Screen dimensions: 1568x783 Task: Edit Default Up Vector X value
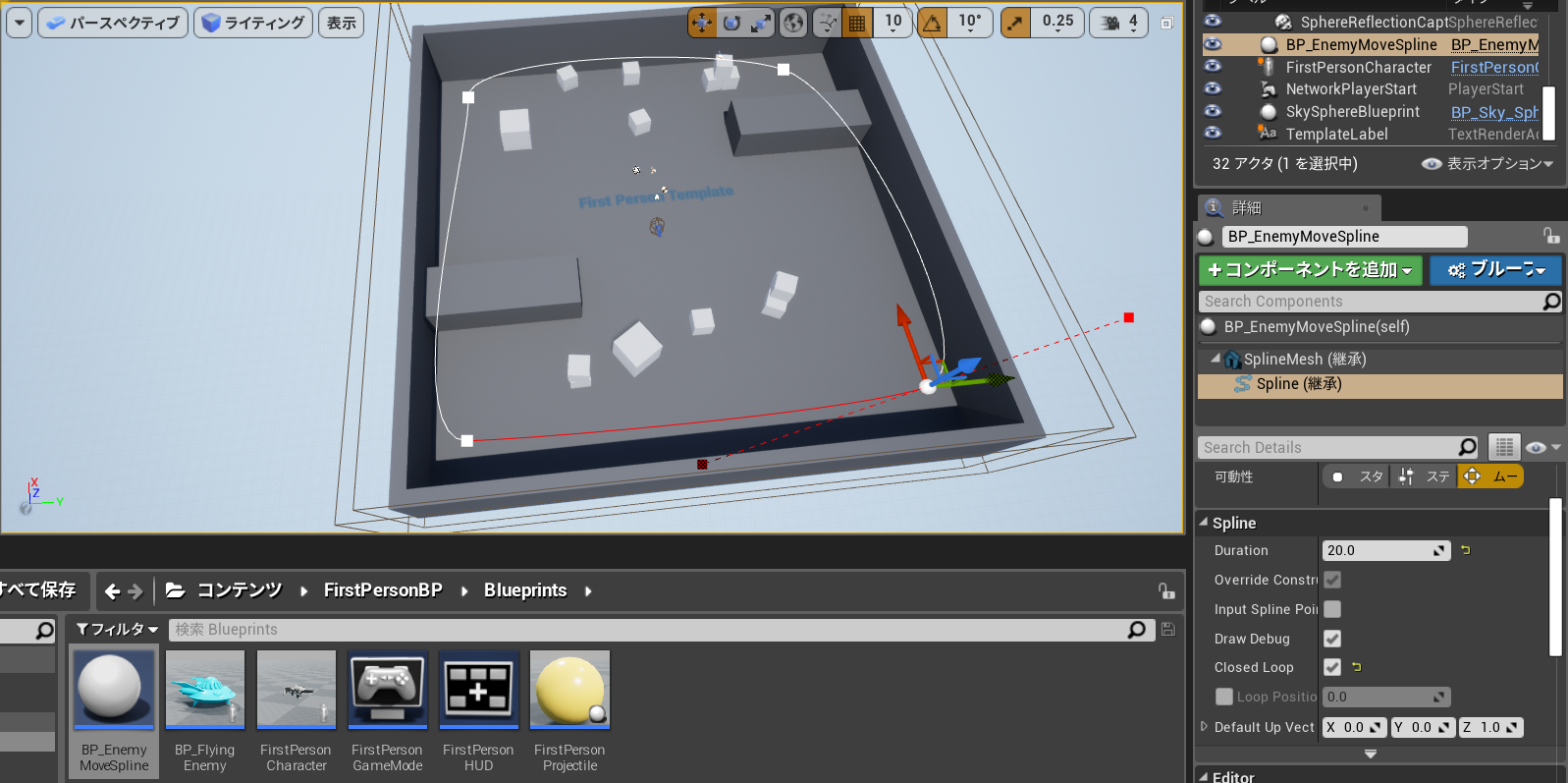click(x=1355, y=728)
